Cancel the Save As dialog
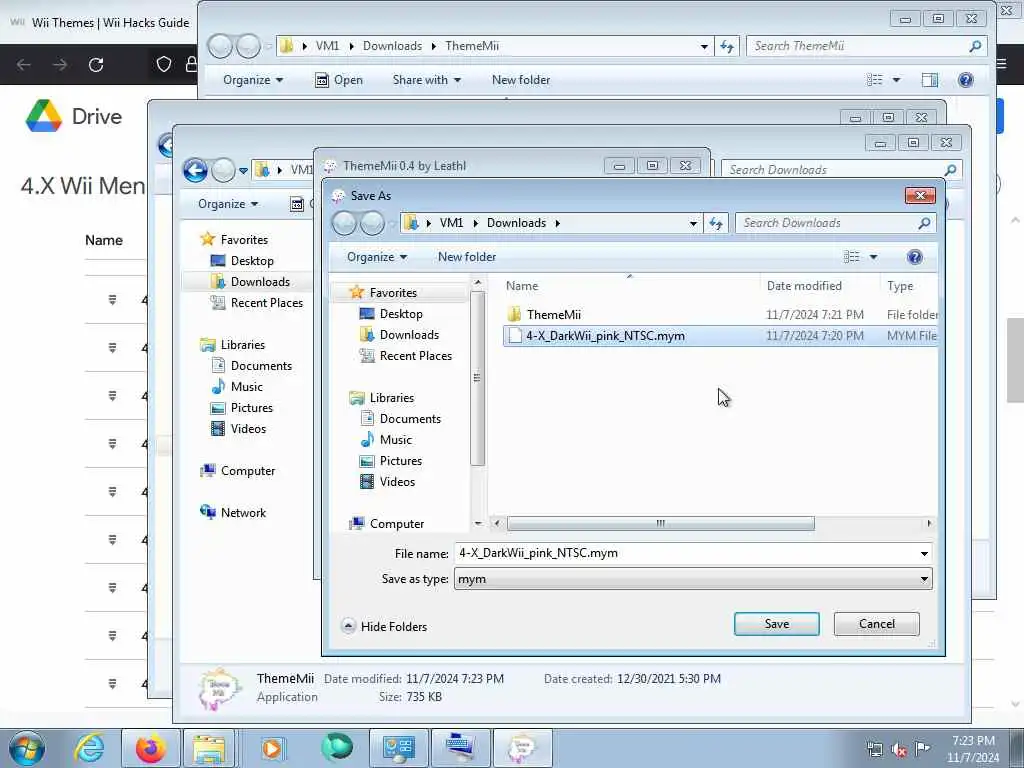This screenshot has width=1024, height=768. point(876,624)
